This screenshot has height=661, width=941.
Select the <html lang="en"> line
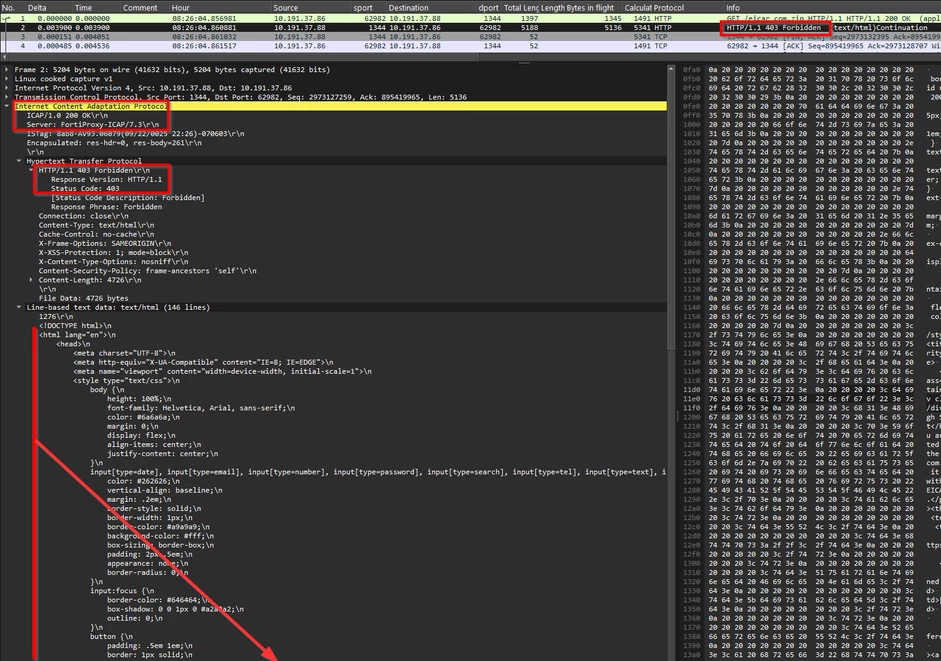[x=77, y=335]
